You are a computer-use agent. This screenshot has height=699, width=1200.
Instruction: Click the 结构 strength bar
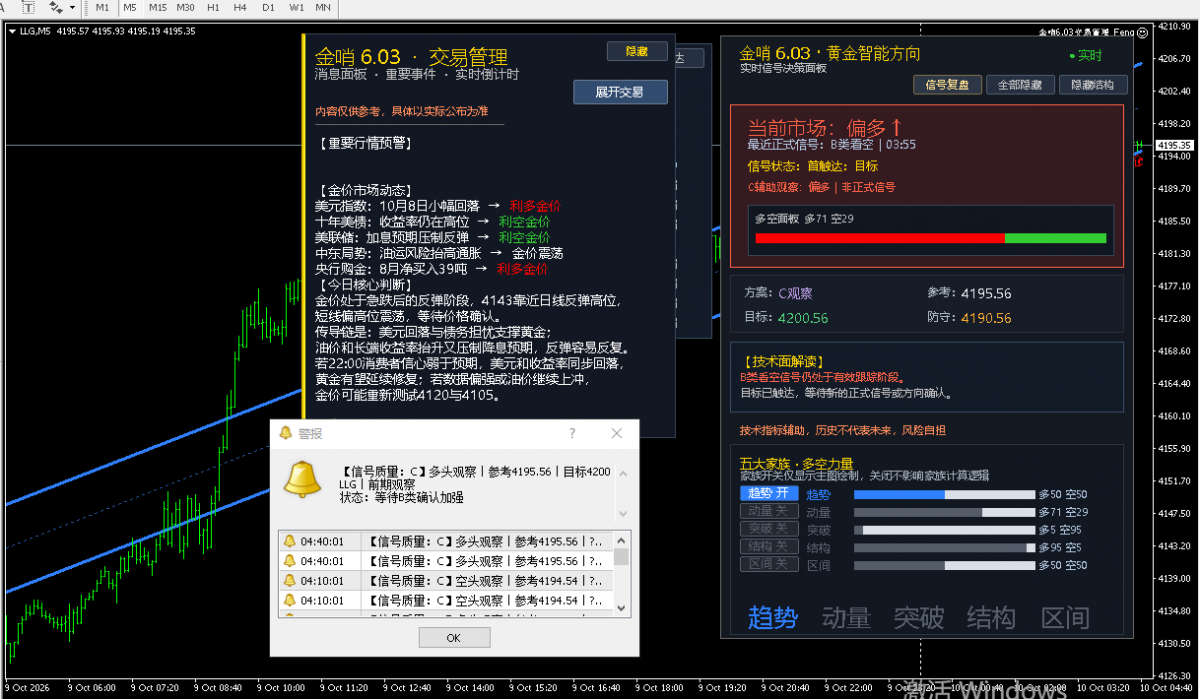(x=944, y=548)
